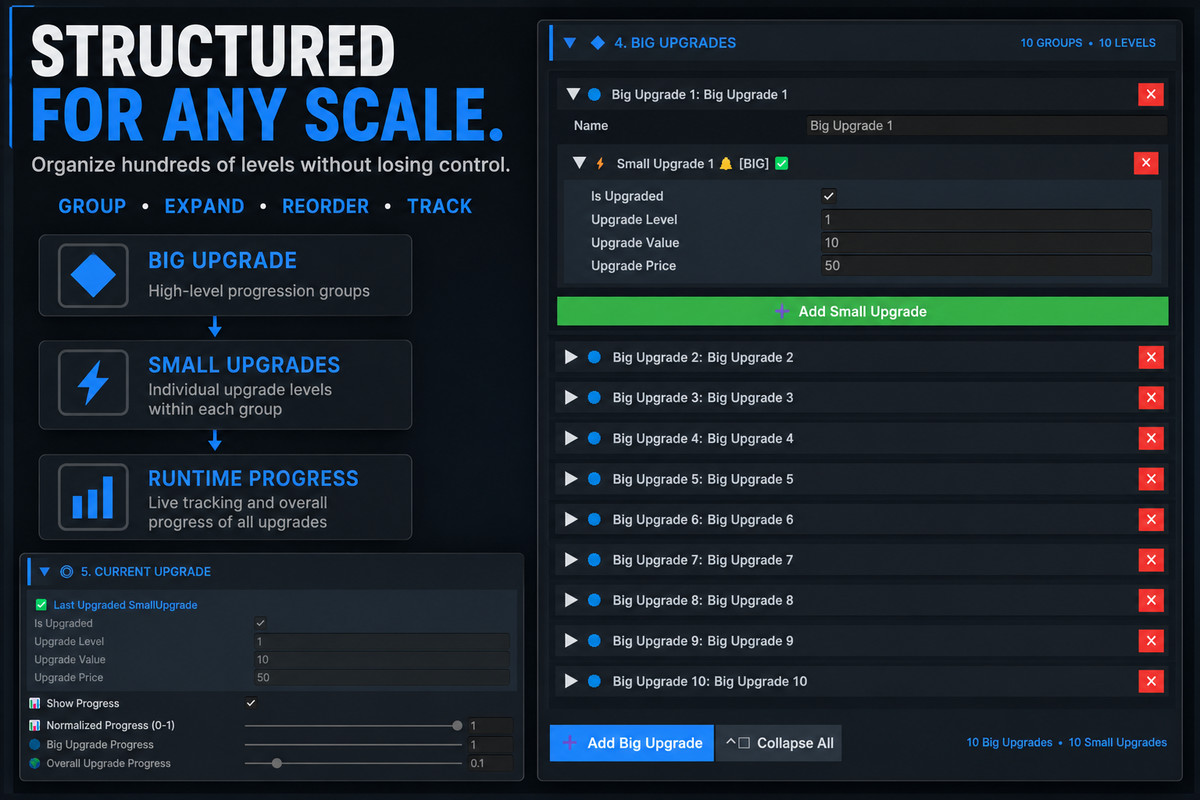Expand Big Upgrade 9 foldout
Viewport: 1200px width, 800px height.
click(x=571, y=641)
